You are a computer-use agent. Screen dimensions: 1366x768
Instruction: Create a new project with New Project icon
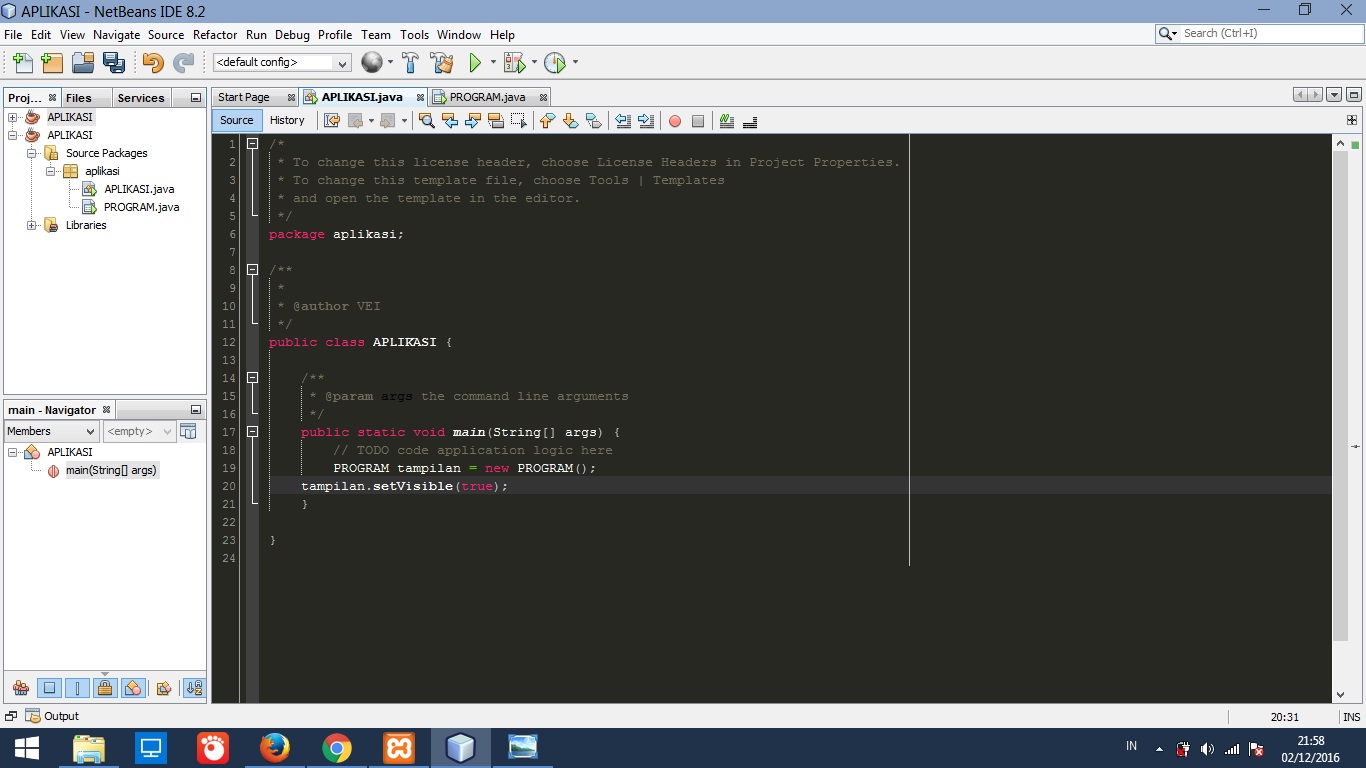[x=51, y=62]
